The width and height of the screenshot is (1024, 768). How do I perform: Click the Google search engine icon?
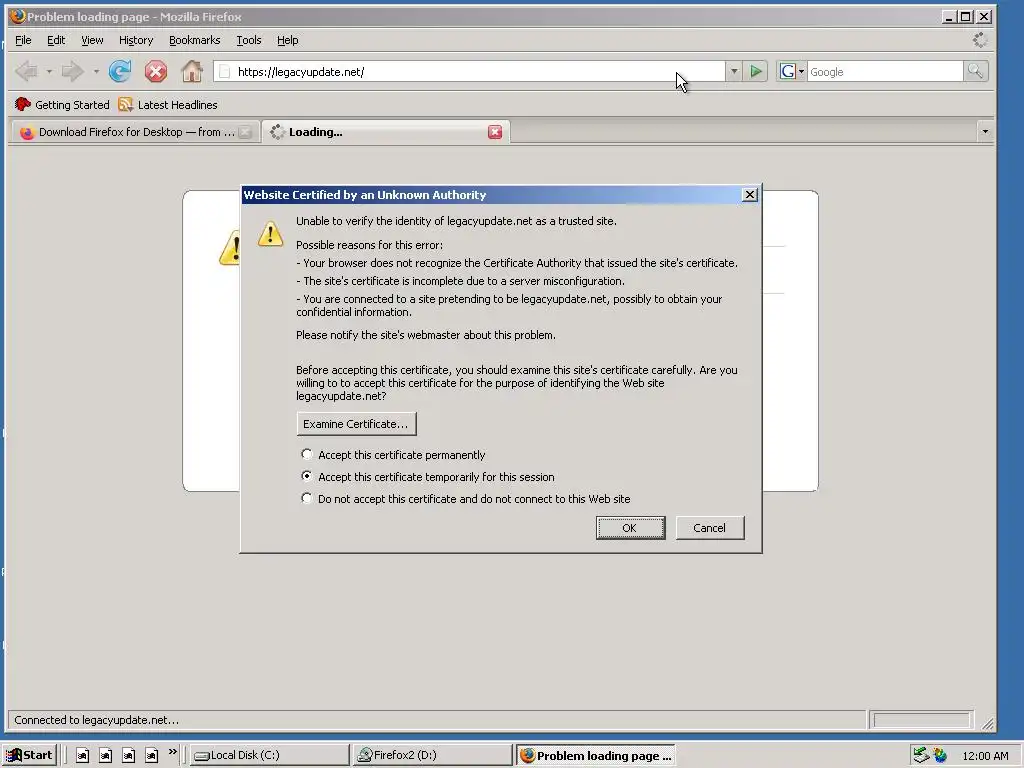pos(788,71)
